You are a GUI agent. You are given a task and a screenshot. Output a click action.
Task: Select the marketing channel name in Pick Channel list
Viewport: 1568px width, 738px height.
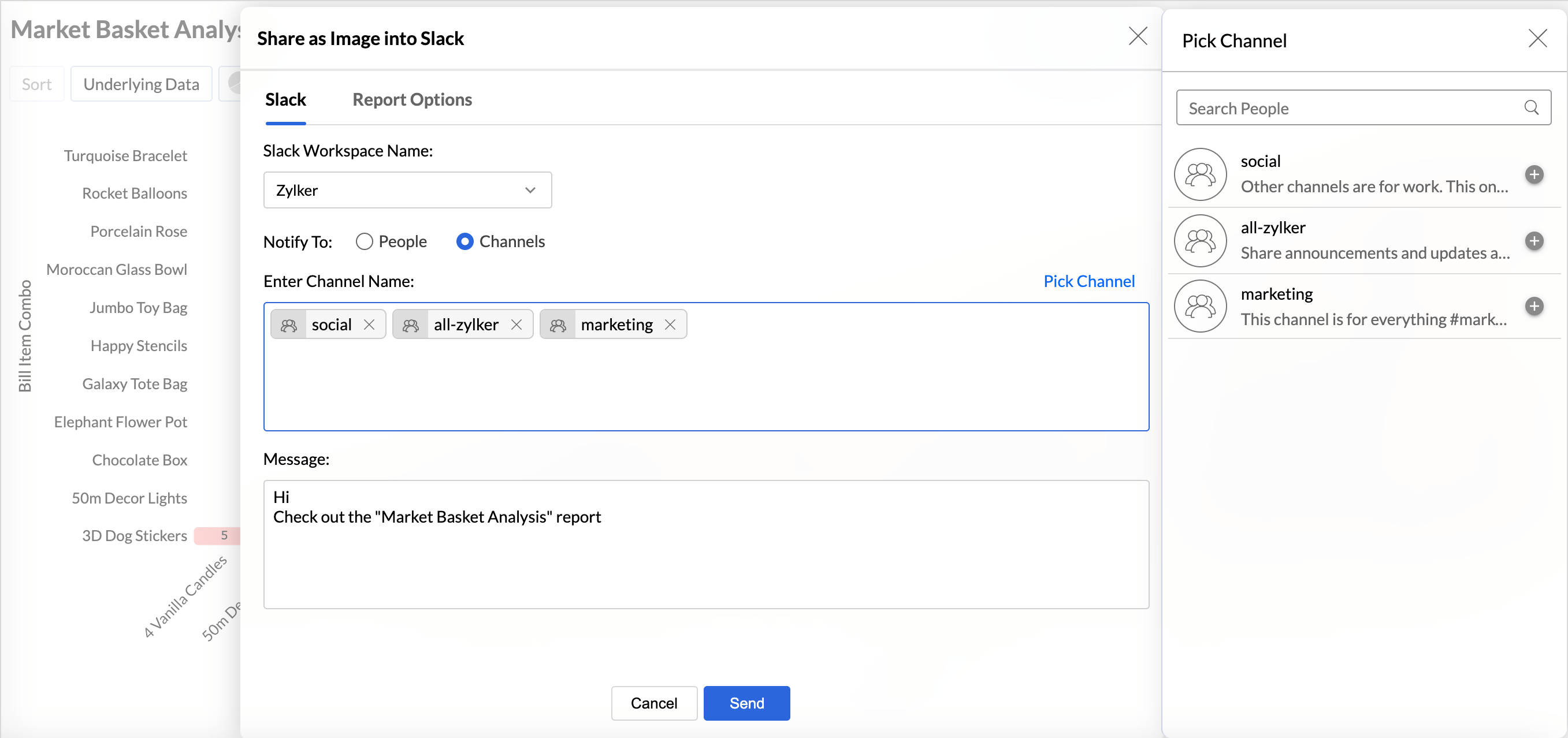[x=1276, y=294]
